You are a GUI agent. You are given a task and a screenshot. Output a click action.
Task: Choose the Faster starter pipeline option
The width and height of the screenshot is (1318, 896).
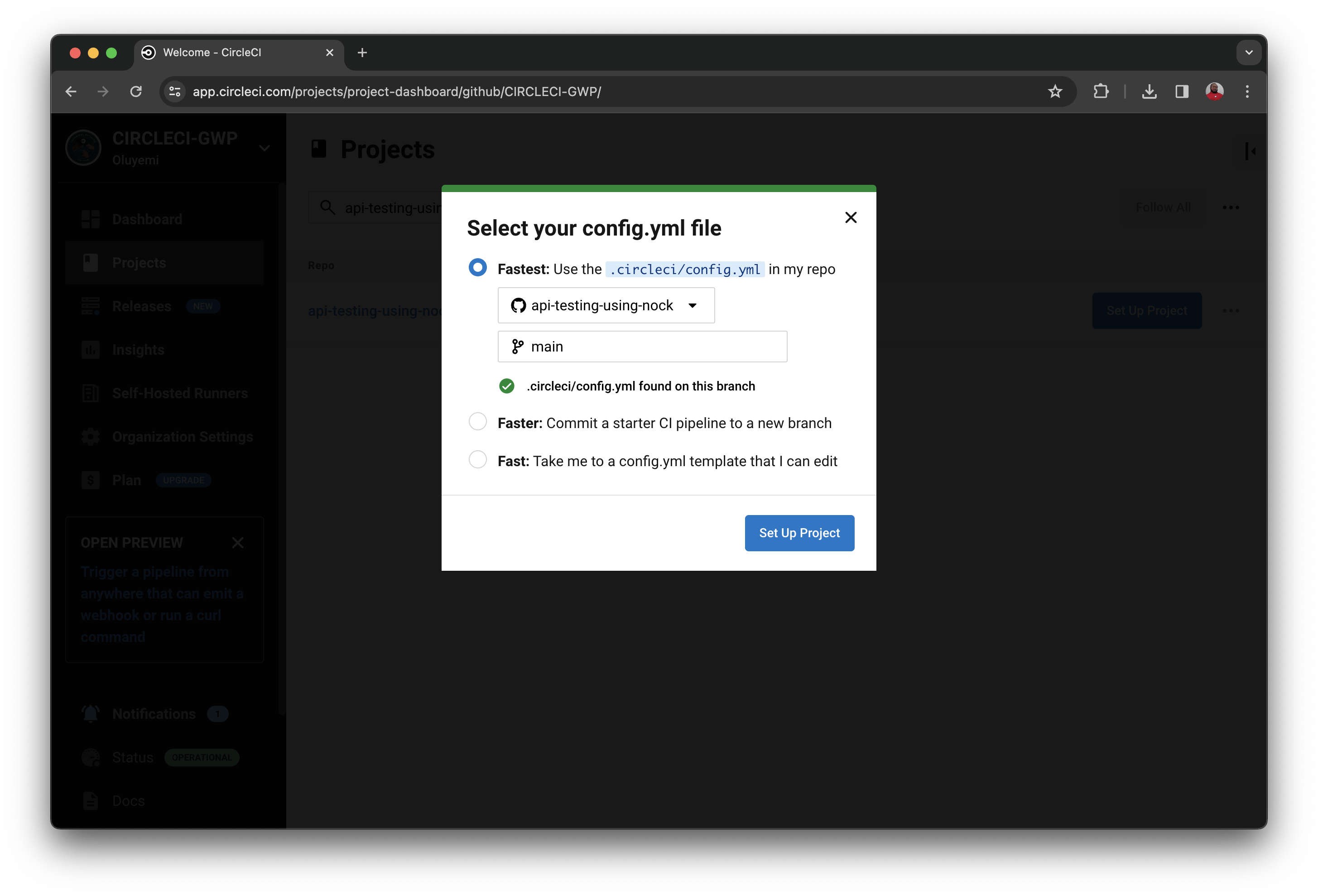coord(477,421)
